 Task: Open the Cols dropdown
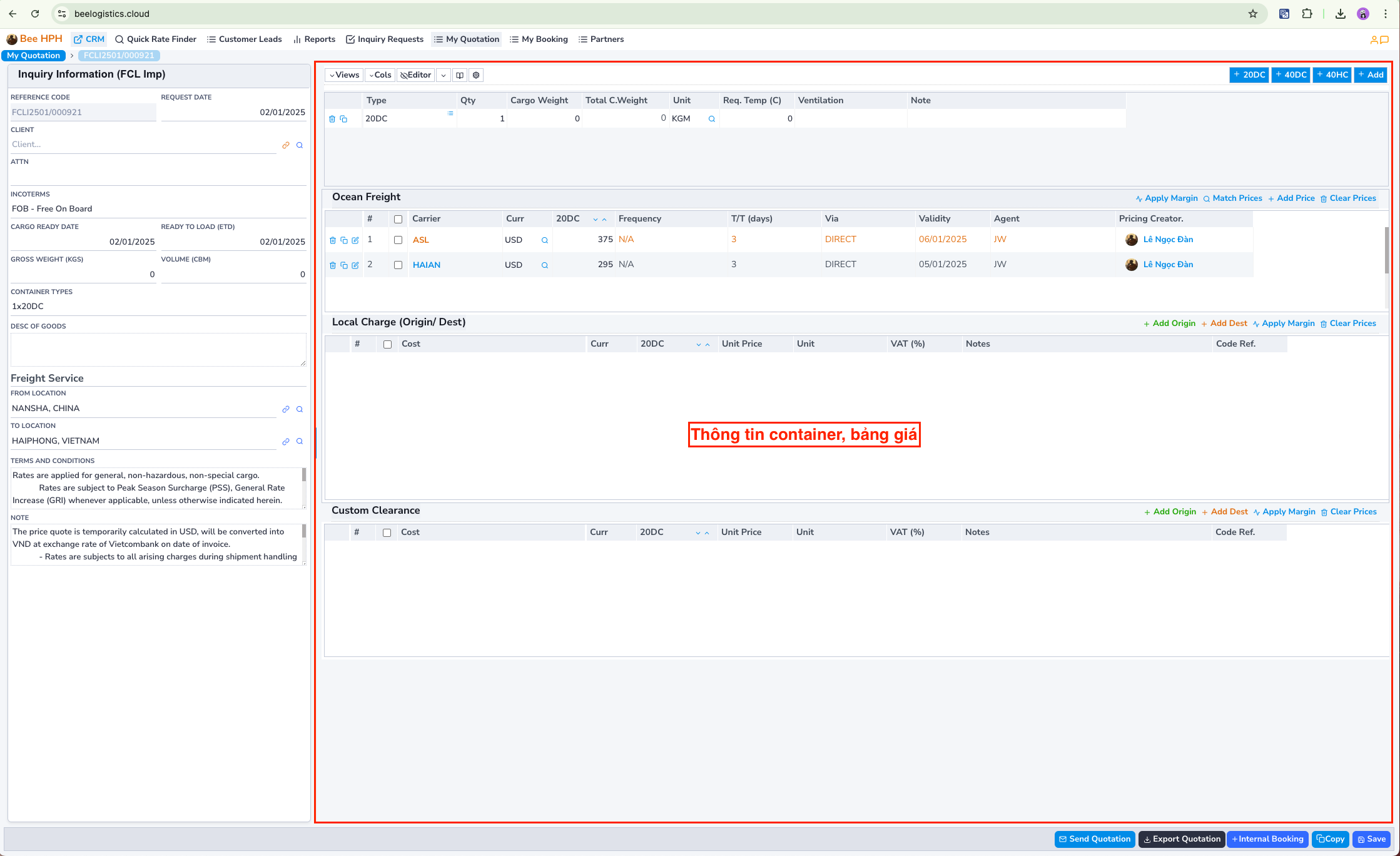[x=380, y=74]
